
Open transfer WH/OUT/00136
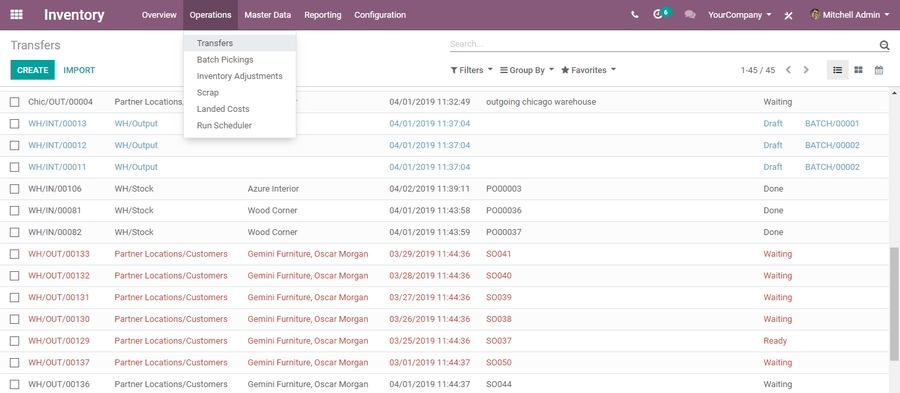59,384
